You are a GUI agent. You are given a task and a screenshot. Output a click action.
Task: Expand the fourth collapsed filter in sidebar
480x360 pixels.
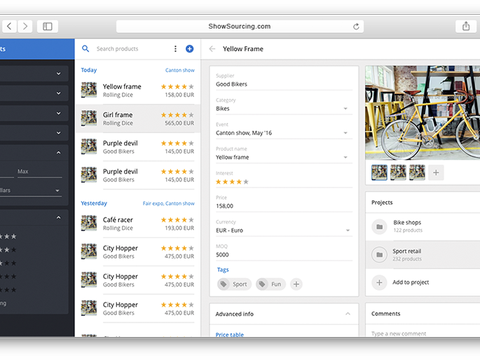[x=59, y=133]
